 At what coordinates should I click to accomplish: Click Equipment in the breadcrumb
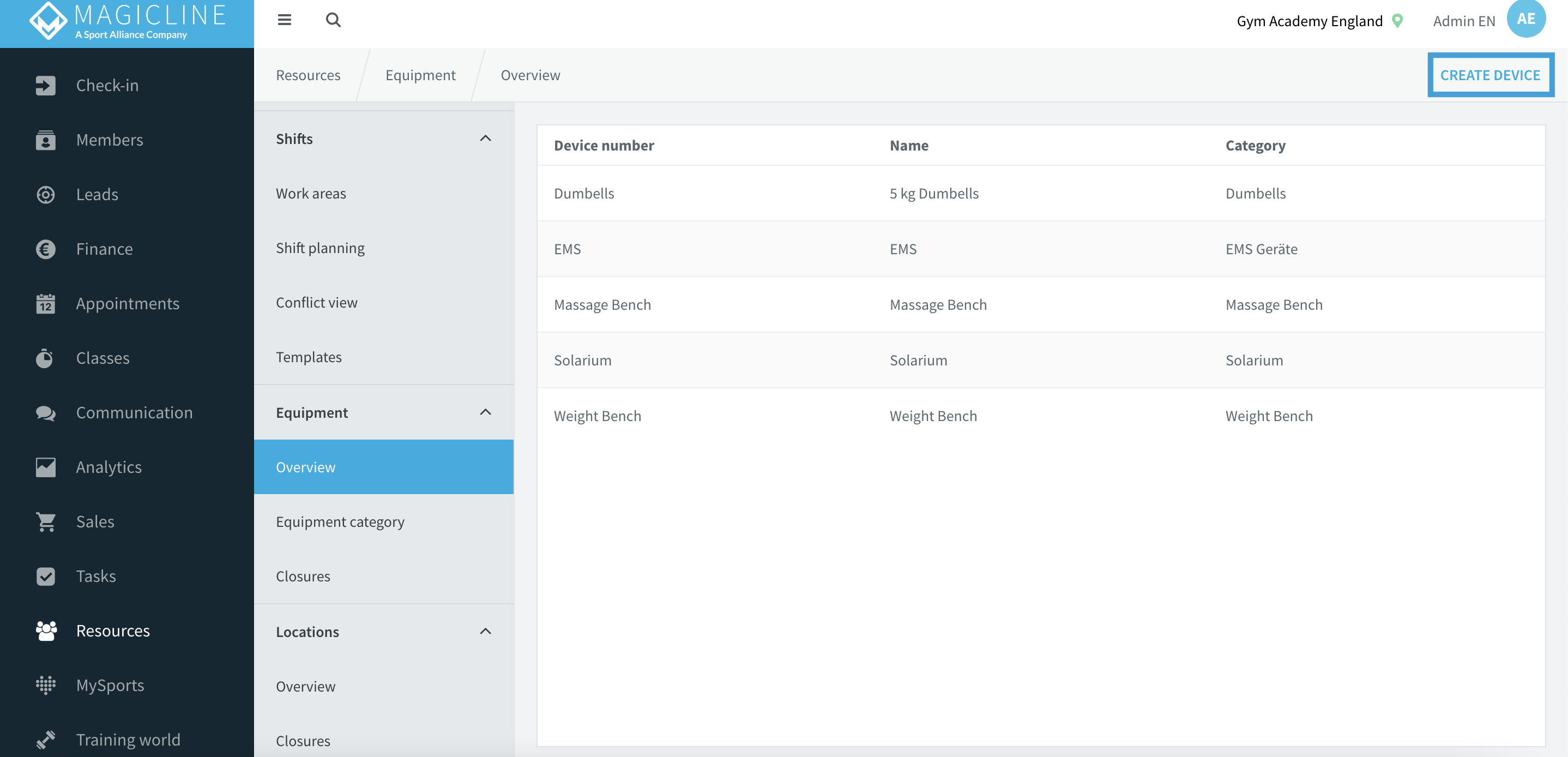click(x=420, y=75)
